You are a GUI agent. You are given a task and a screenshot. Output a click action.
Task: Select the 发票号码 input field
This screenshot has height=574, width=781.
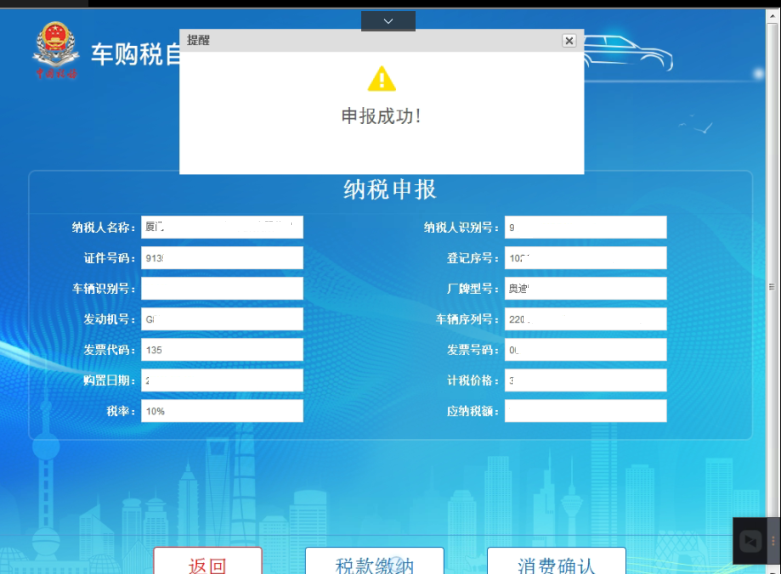(586, 350)
